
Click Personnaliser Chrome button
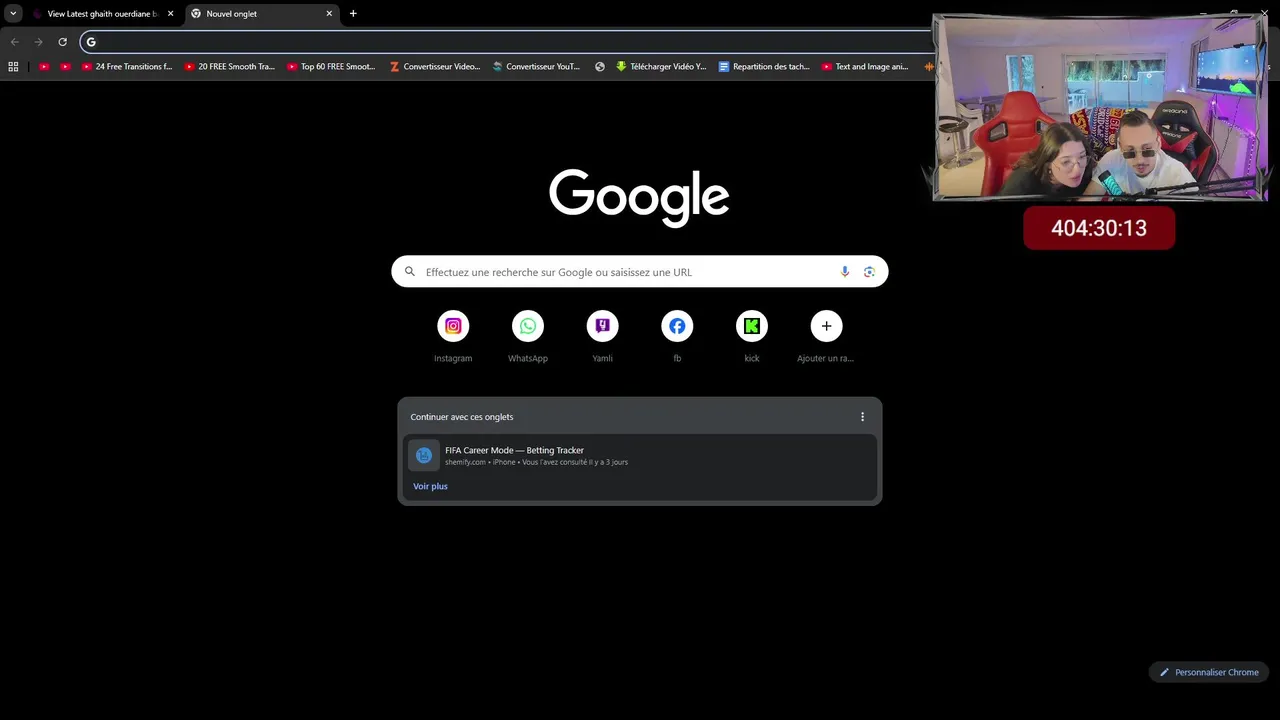tap(1209, 672)
